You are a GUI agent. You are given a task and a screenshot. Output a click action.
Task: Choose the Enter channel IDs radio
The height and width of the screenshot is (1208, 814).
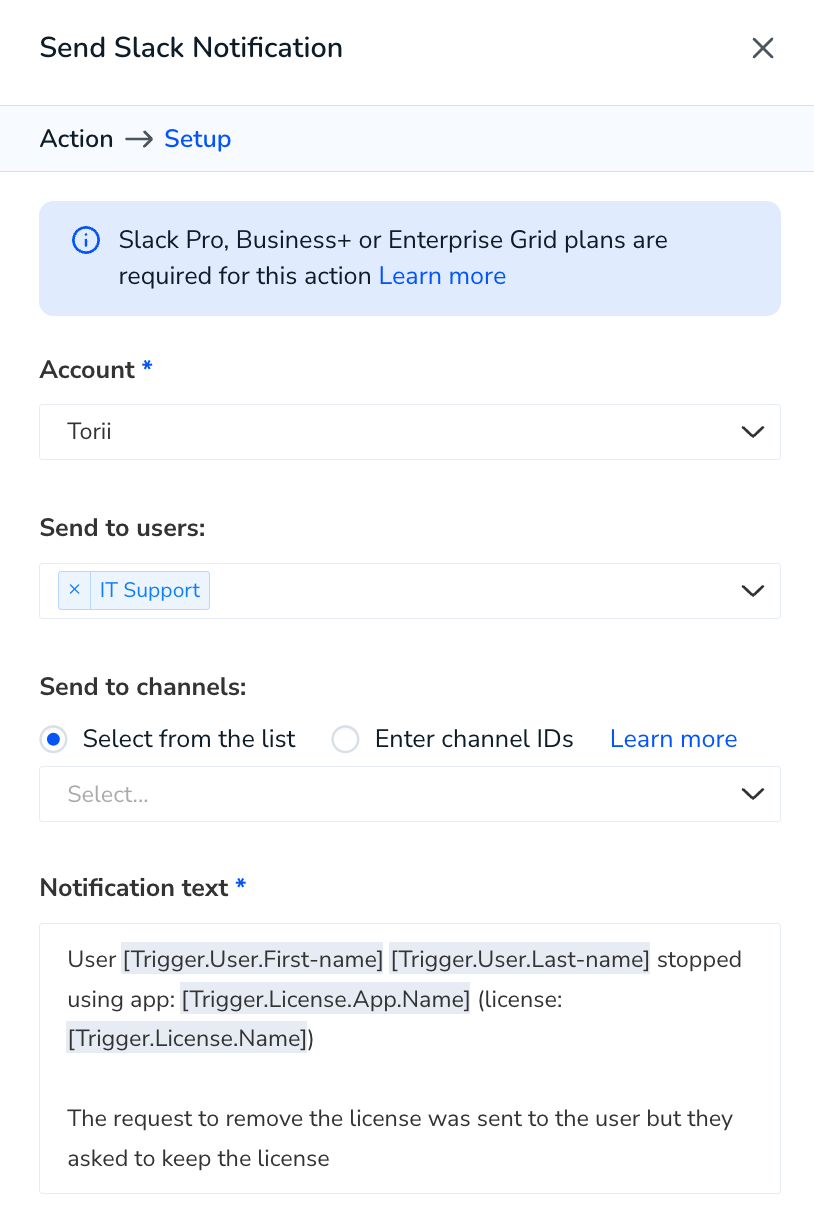pyautogui.click(x=345, y=740)
